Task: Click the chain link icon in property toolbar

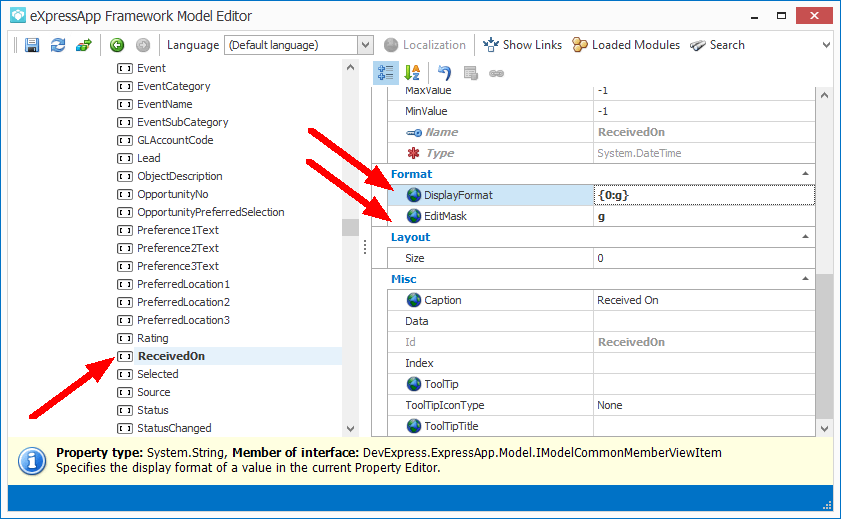Action: tap(497, 73)
